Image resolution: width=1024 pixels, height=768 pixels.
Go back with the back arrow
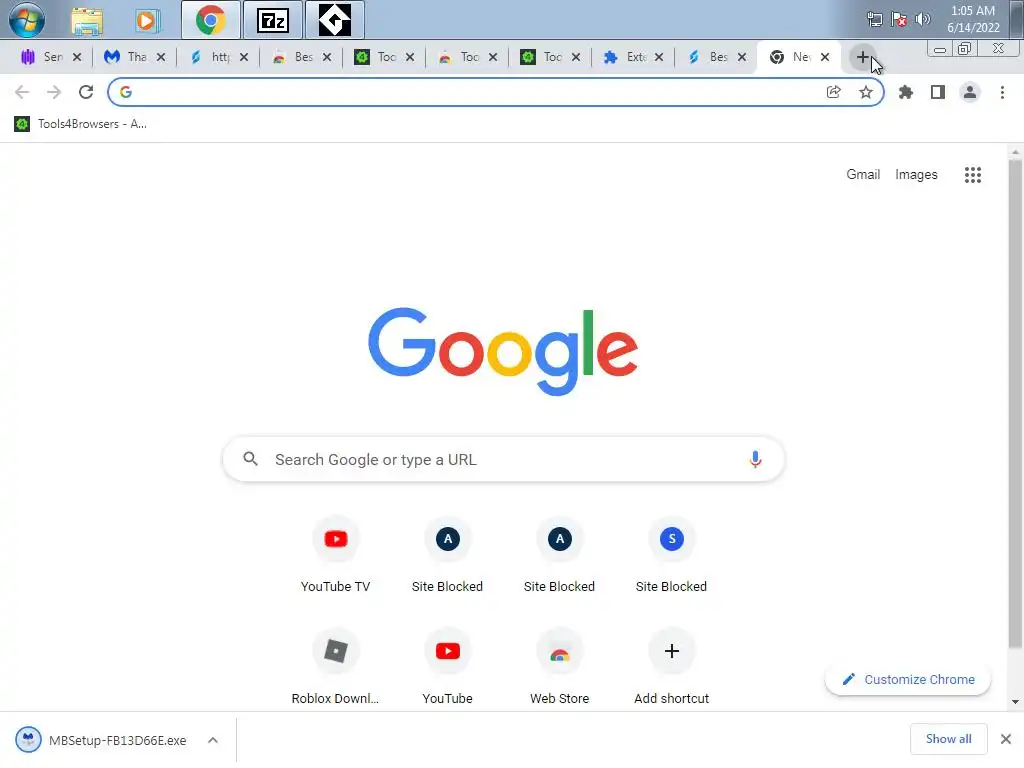(22, 92)
